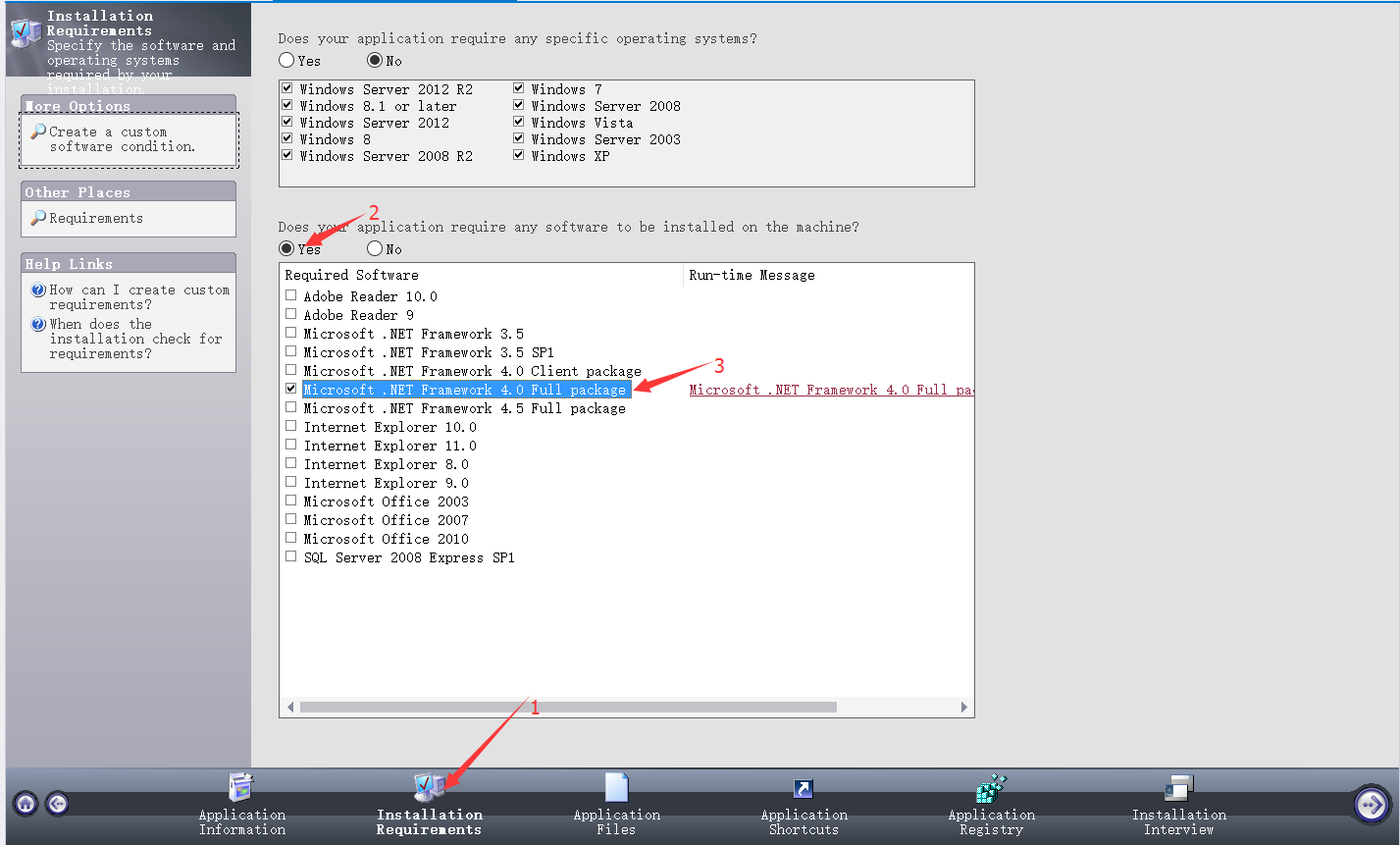Click the Application Information label
The height and width of the screenshot is (845, 1400).
[x=241, y=822]
